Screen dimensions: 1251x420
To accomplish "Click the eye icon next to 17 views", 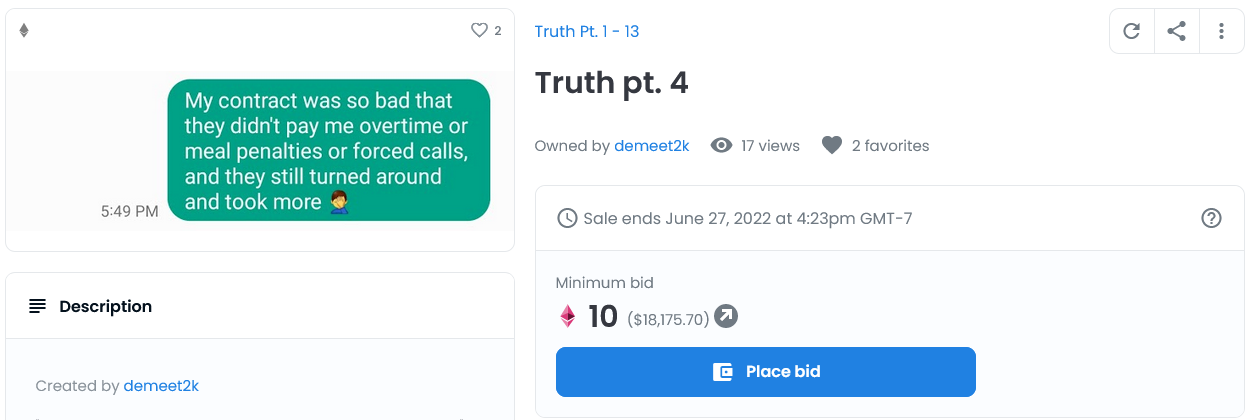I will tap(721, 146).
